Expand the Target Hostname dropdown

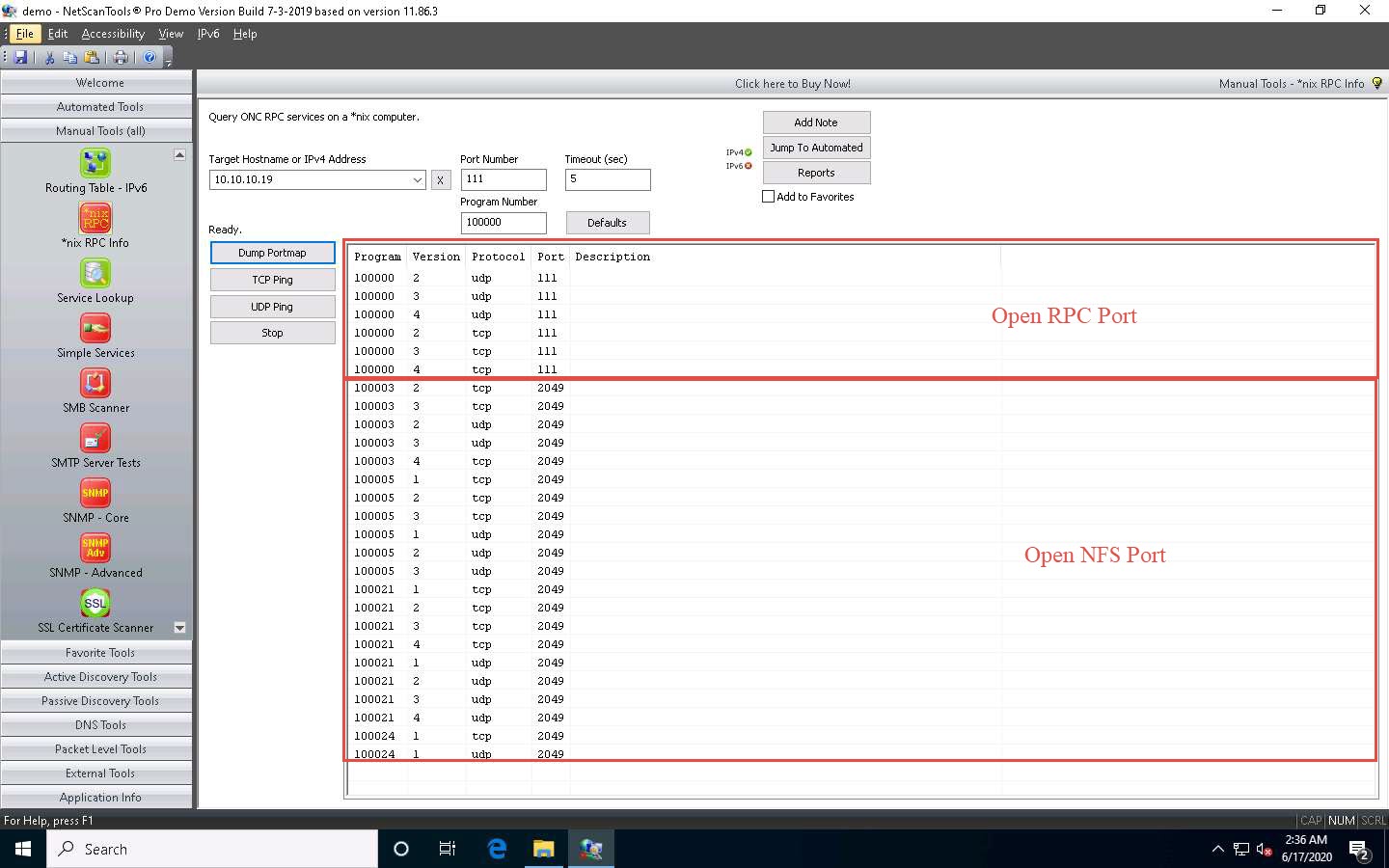coord(417,179)
